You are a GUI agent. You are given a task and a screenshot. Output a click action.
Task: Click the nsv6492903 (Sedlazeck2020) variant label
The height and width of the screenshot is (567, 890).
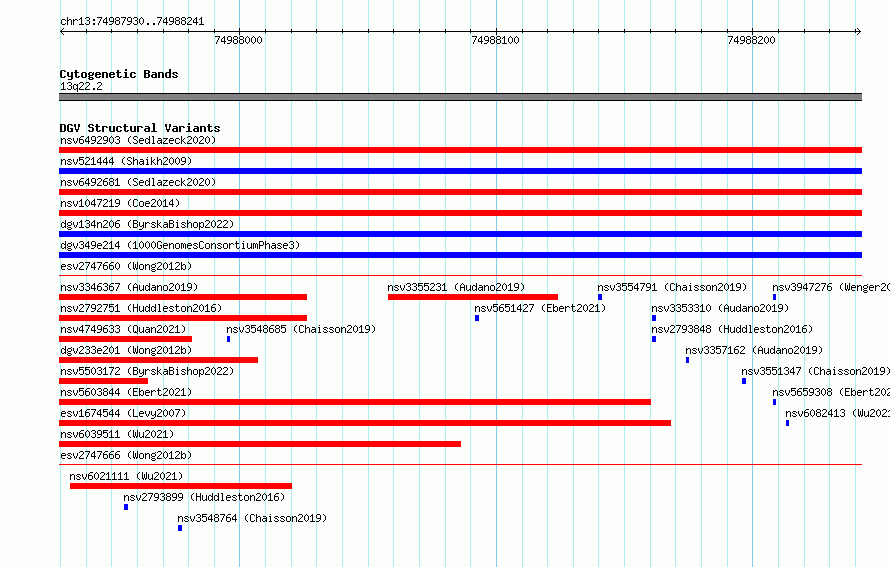pyautogui.click(x=138, y=140)
